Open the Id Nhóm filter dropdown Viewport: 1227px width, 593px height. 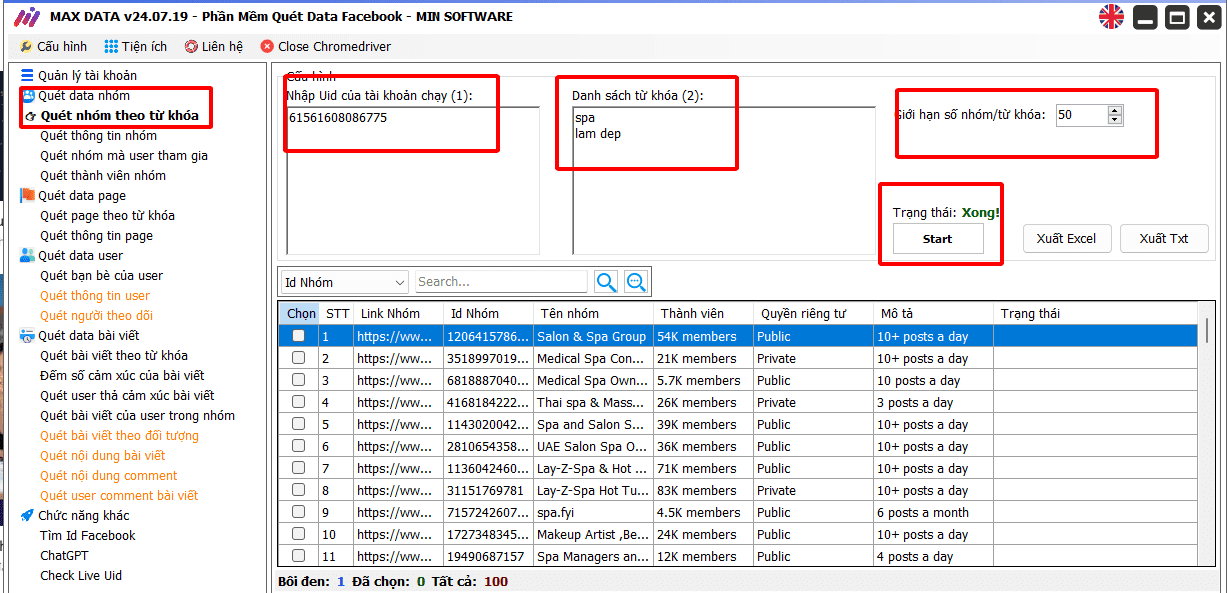point(343,282)
